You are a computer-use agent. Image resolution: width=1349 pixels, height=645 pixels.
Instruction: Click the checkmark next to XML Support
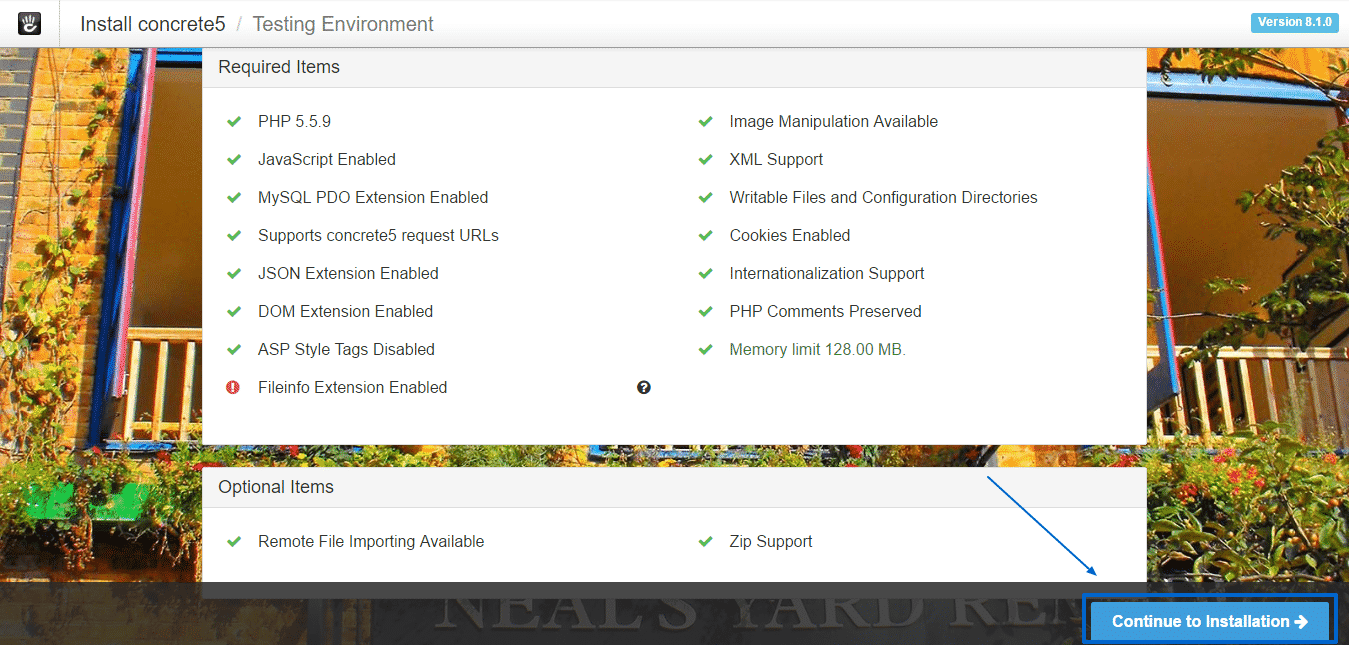click(x=705, y=159)
